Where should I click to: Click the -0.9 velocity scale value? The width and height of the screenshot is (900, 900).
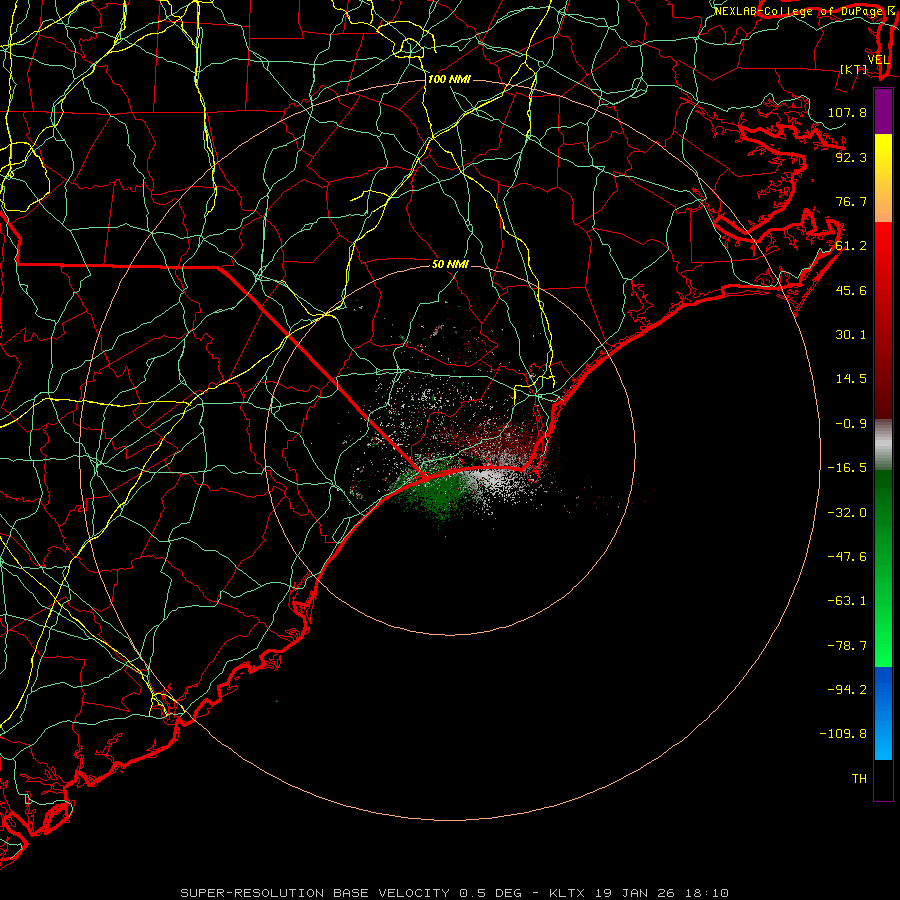click(851, 424)
